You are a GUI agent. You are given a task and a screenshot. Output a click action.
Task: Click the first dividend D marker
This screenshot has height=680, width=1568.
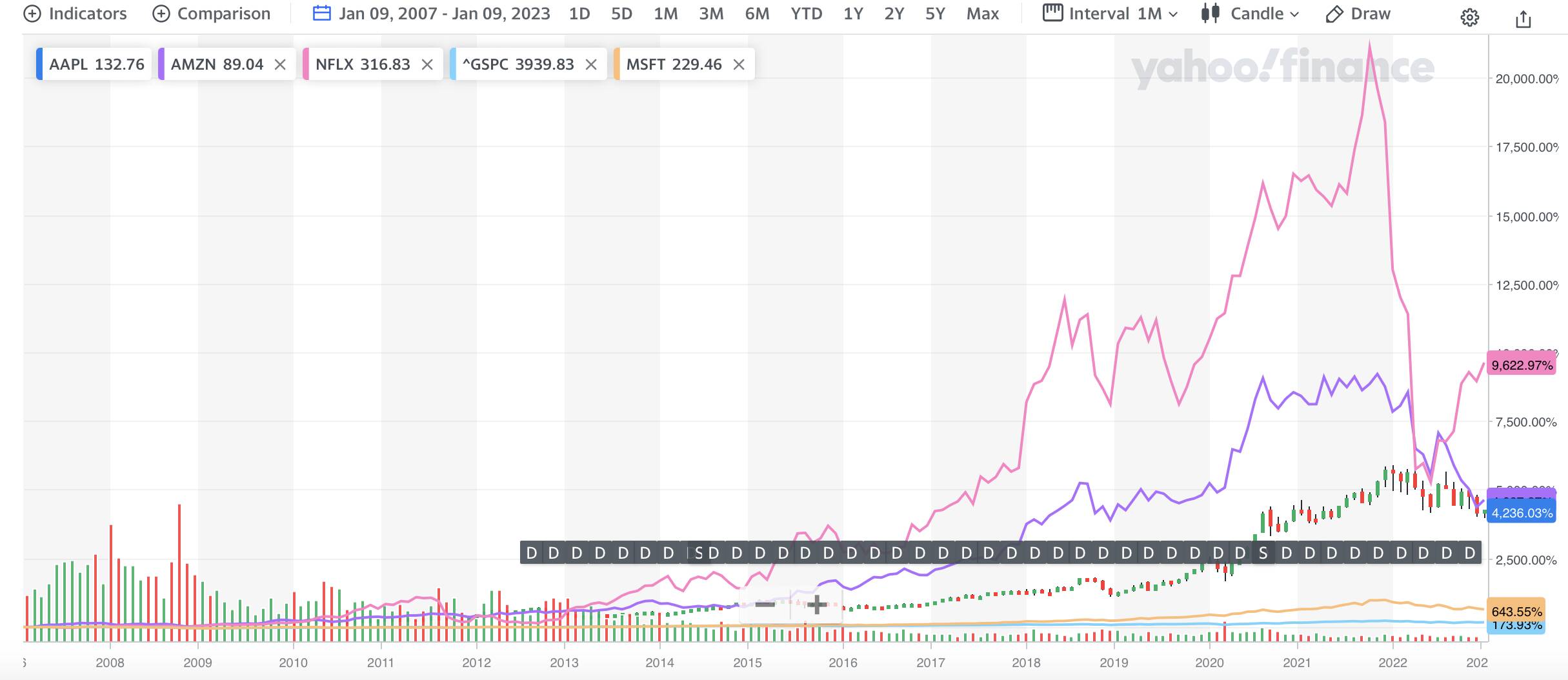tap(532, 553)
